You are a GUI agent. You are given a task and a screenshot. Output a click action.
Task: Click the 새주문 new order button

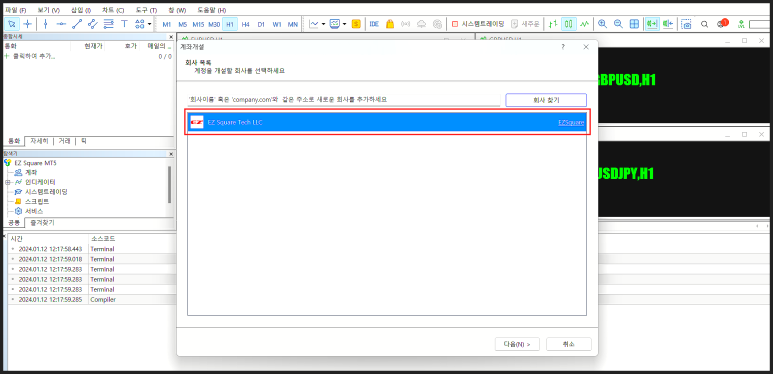coord(526,24)
